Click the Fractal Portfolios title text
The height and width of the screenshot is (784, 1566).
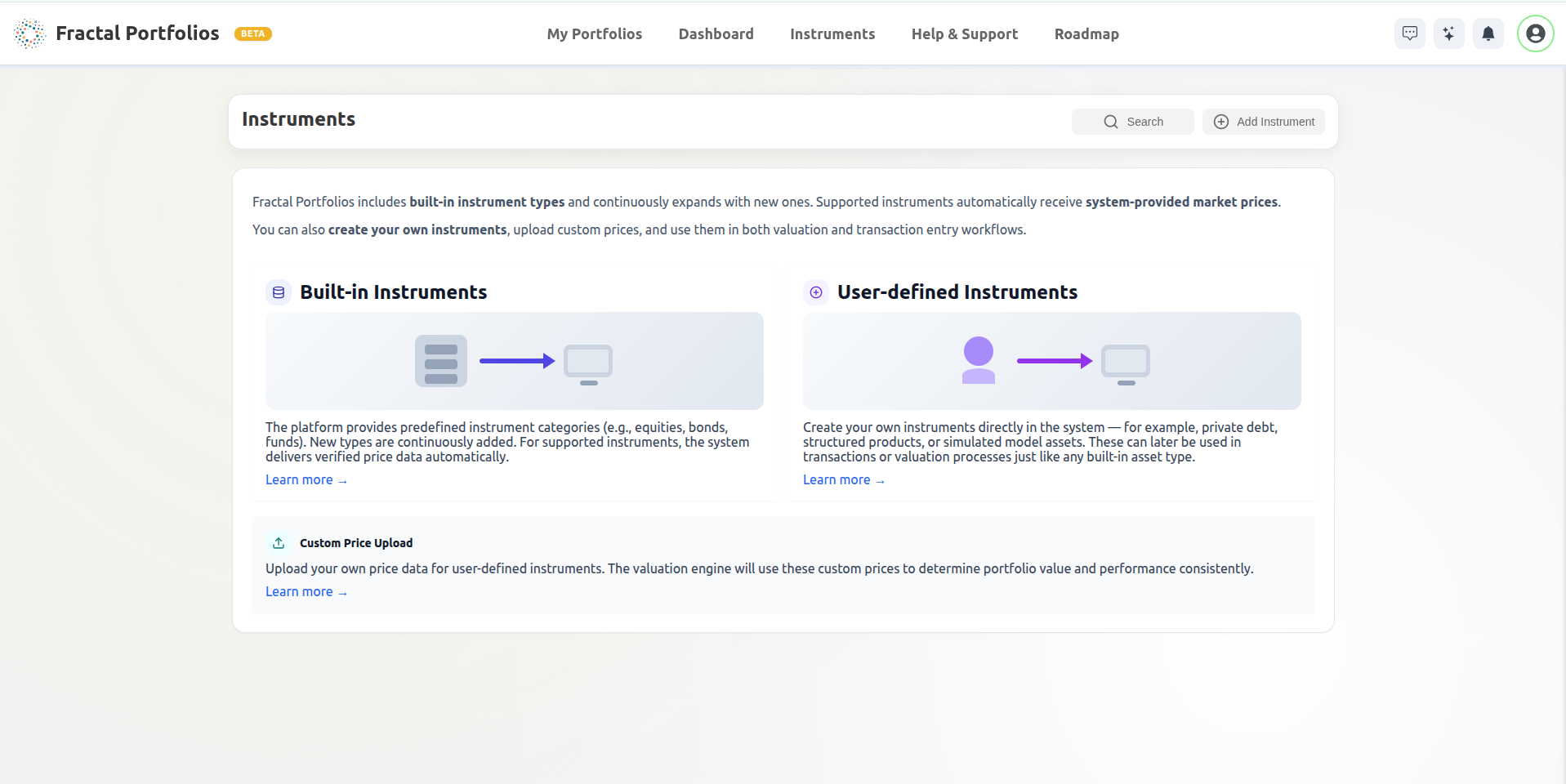pos(137,33)
